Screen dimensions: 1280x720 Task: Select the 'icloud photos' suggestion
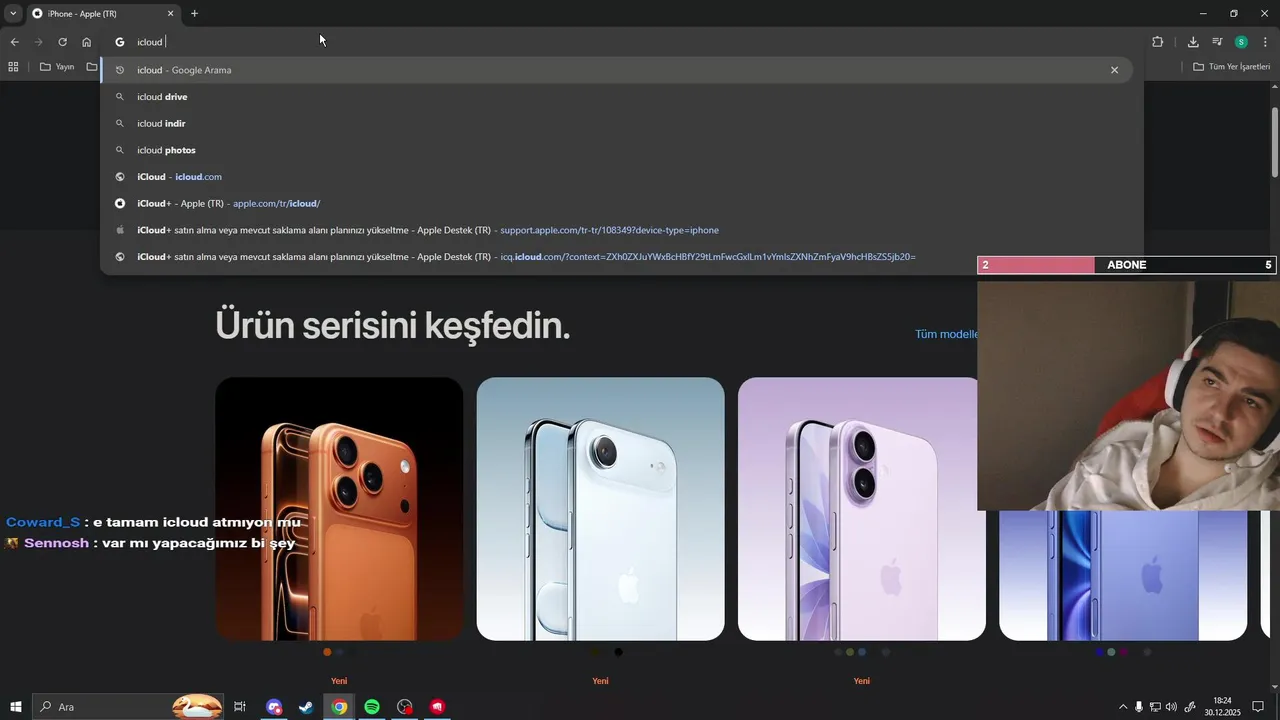[616, 150]
